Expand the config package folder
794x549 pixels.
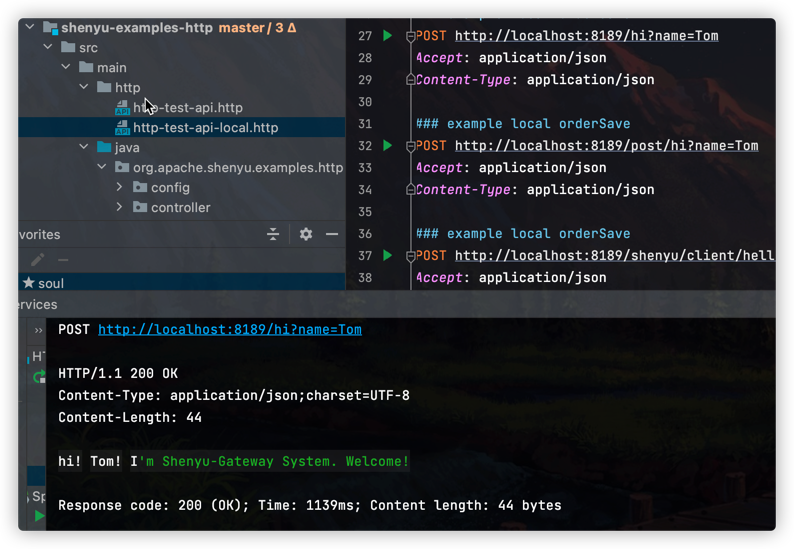[120, 188]
